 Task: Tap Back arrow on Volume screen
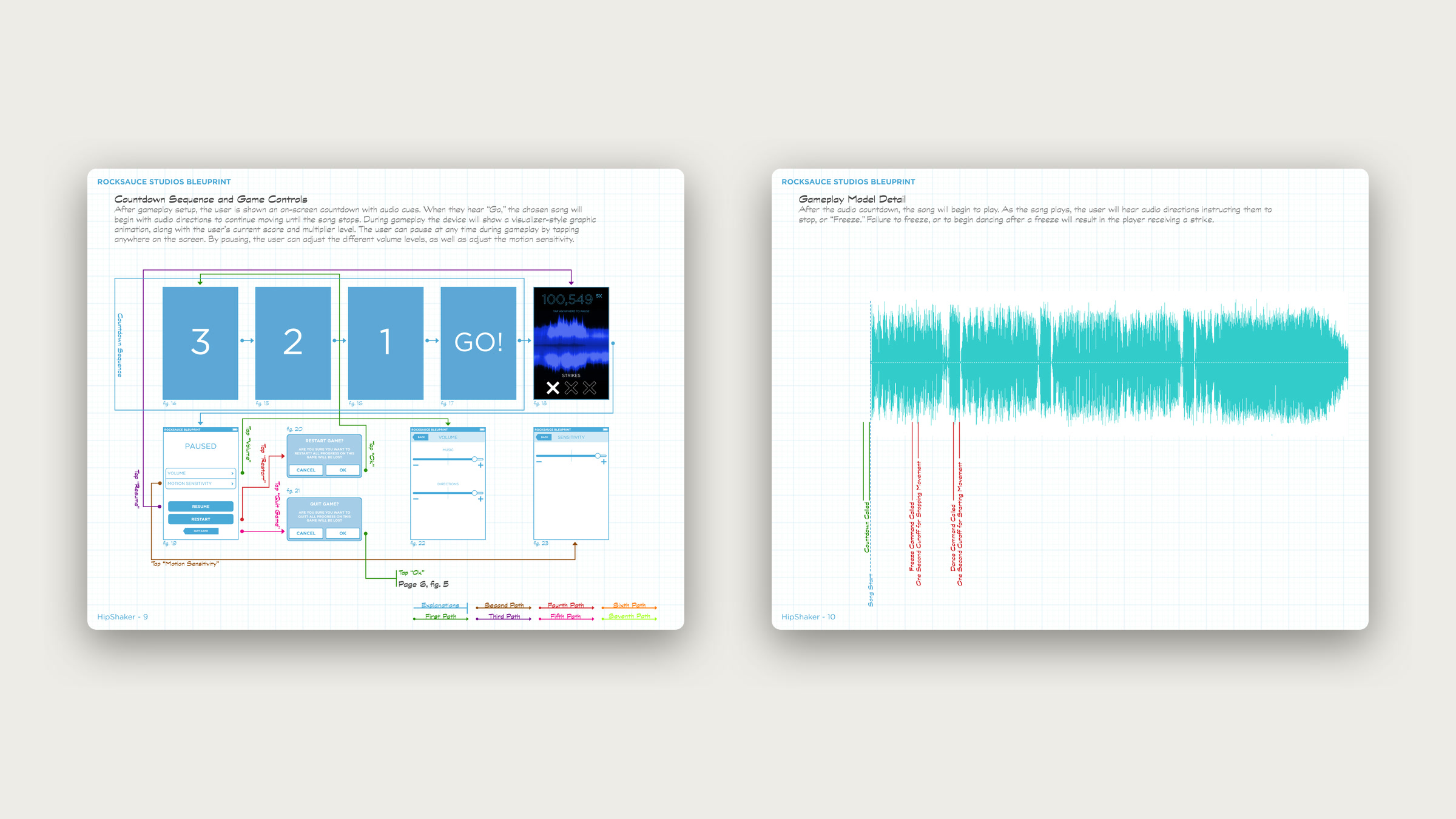pos(421,437)
